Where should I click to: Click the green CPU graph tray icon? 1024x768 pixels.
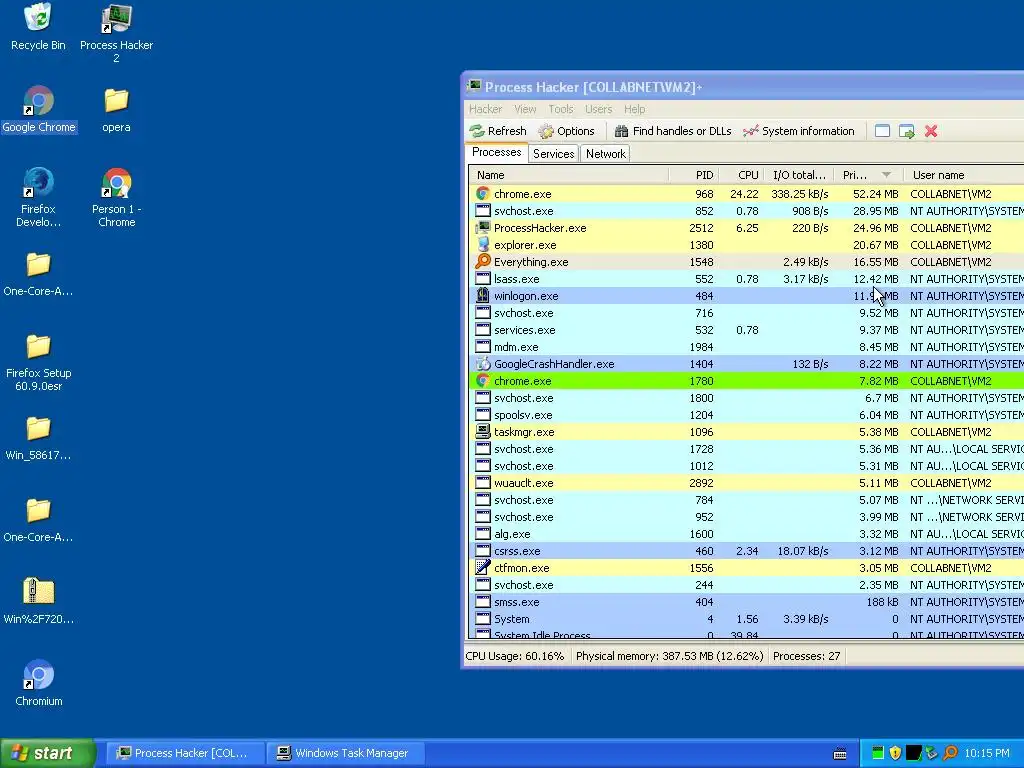point(878,753)
